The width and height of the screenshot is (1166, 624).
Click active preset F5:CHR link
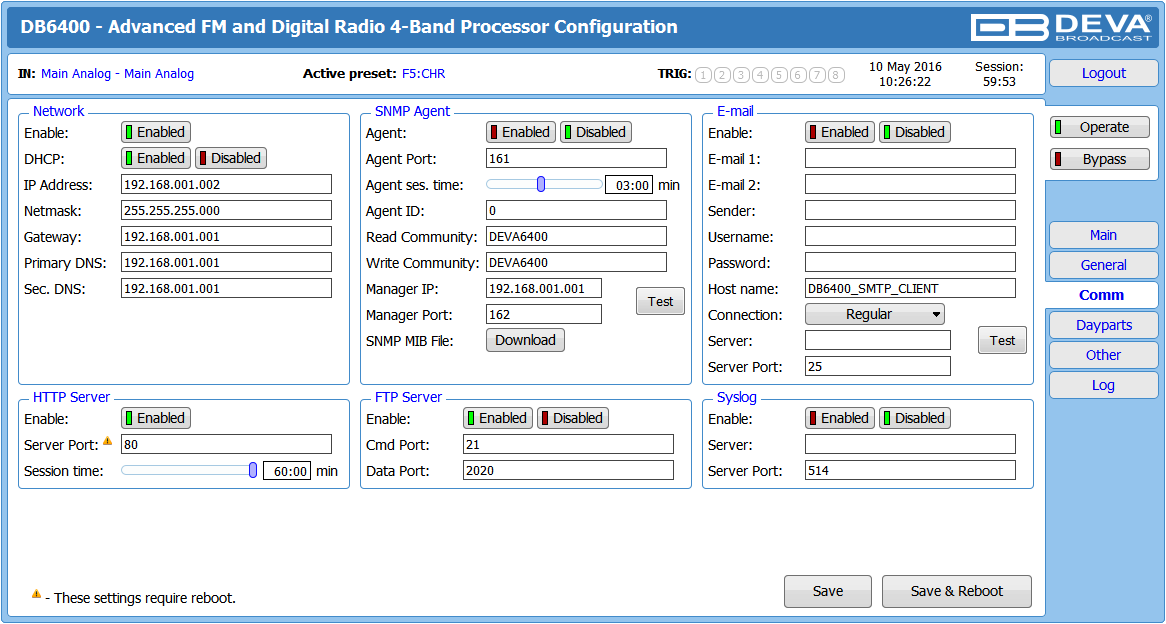(424, 74)
